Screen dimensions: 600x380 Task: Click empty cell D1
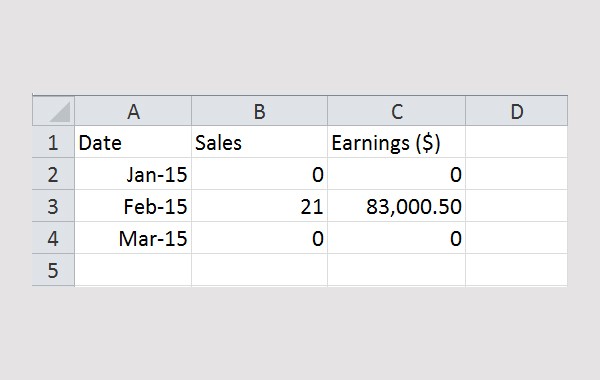pyautogui.click(x=517, y=142)
